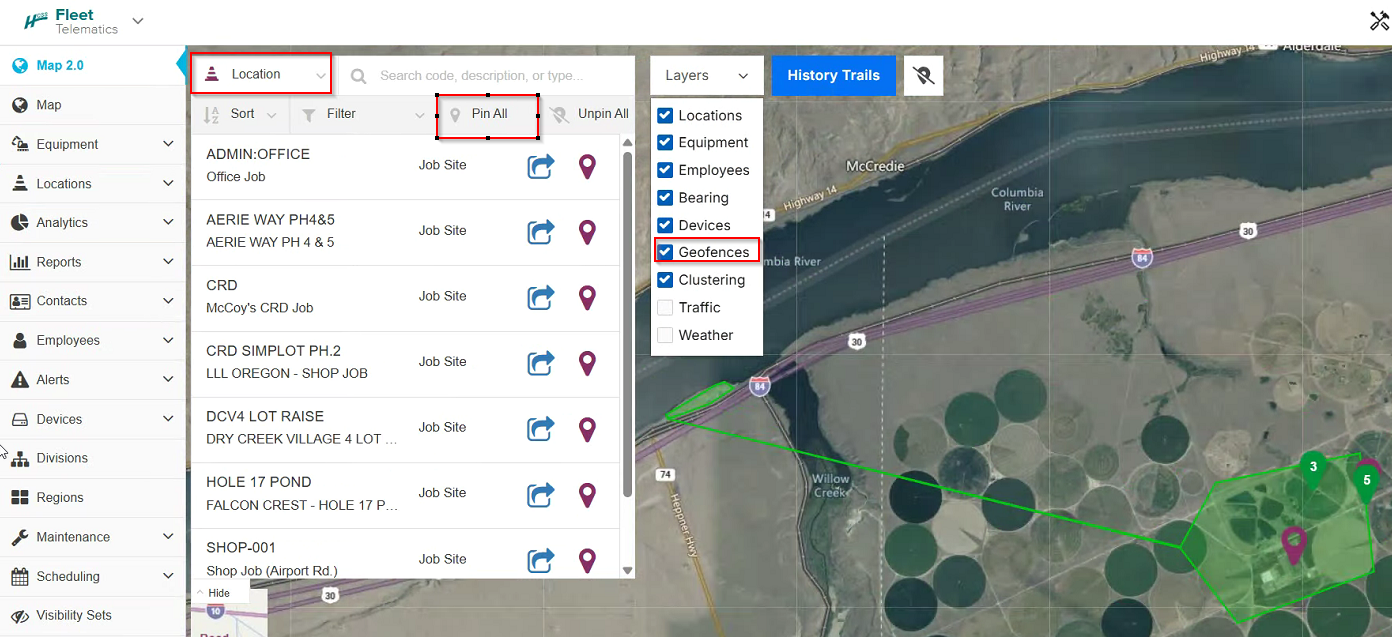Click the scrollbar up arrow in location list

click(x=627, y=144)
